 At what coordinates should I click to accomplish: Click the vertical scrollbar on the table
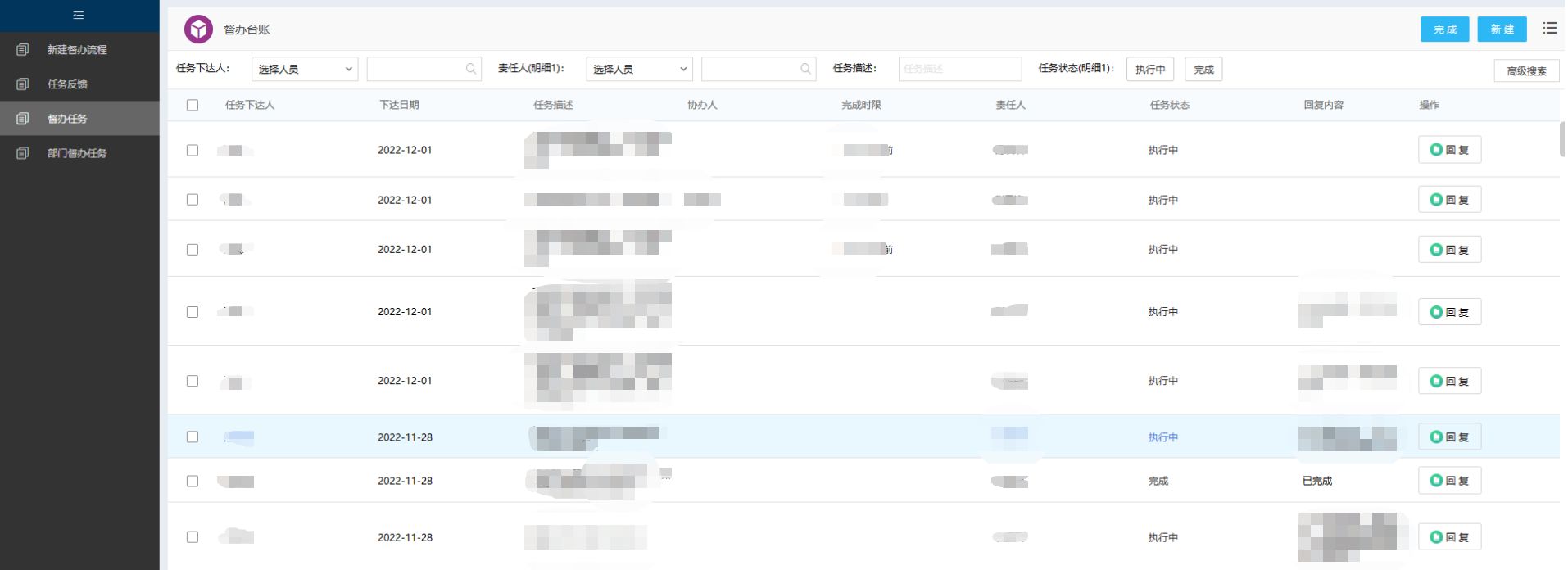tap(1562, 139)
